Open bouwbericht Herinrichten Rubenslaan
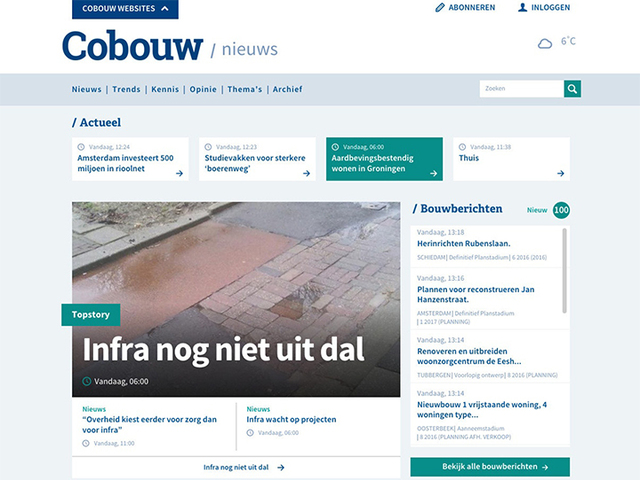The height and width of the screenshot is (480, 640). click(464, 244)
